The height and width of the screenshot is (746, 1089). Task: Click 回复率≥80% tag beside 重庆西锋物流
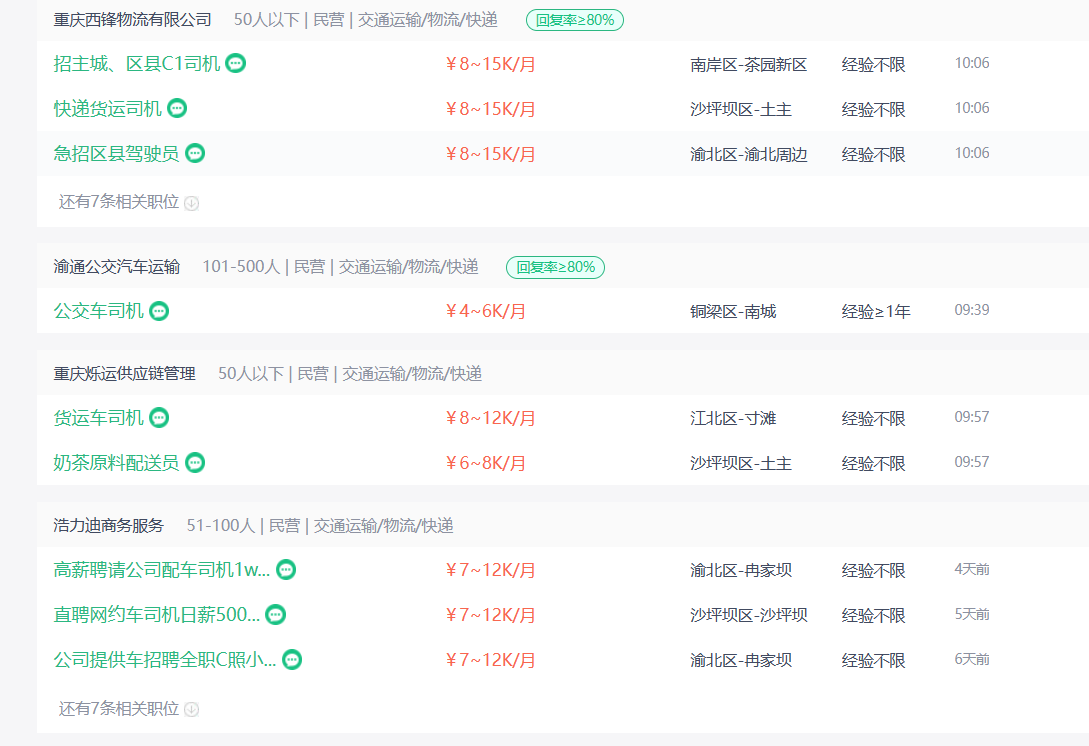[x=575, y=19]
